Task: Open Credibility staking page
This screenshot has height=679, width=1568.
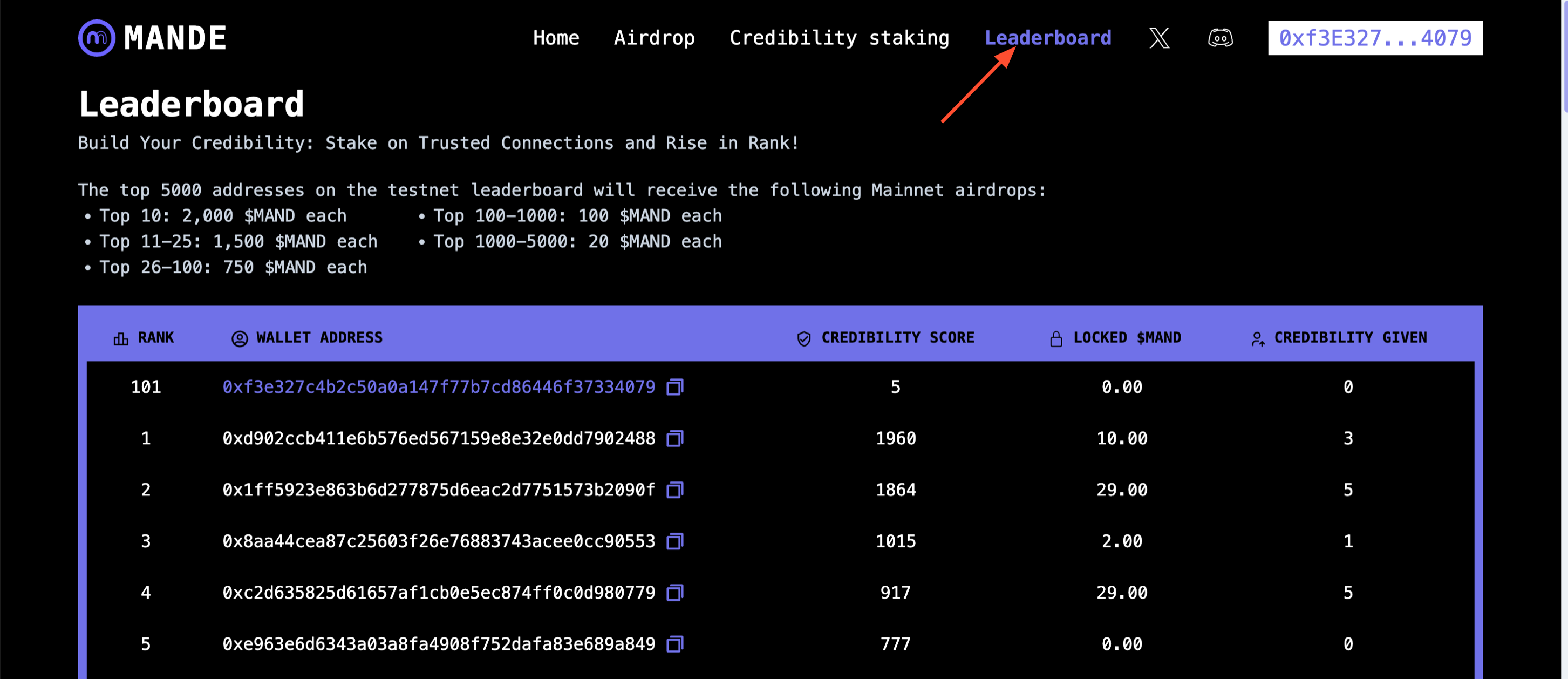Action: point(840,38)
